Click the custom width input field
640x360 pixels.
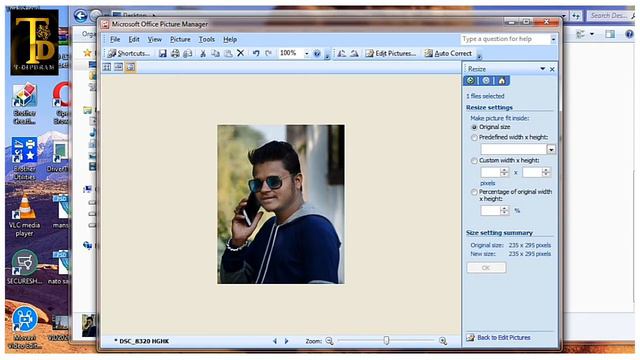[490, 173]
